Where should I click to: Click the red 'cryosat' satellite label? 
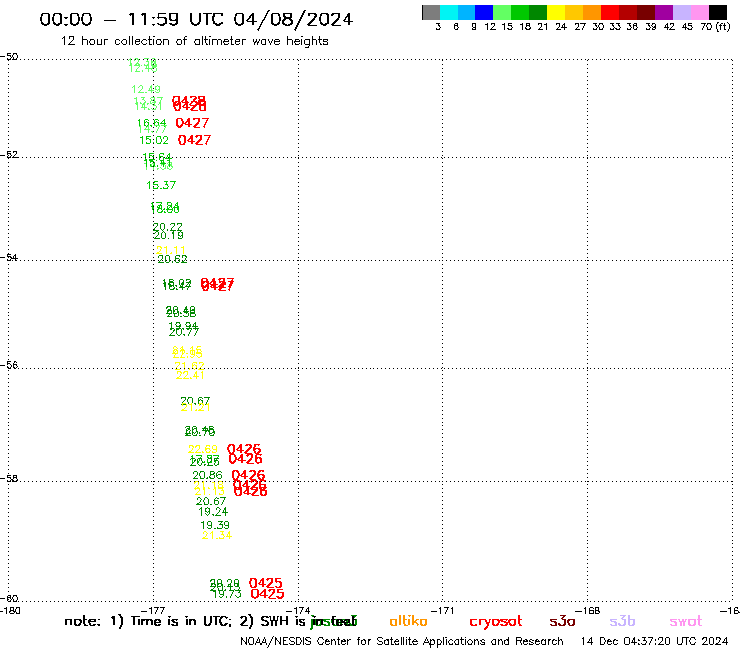click(496, 622)
